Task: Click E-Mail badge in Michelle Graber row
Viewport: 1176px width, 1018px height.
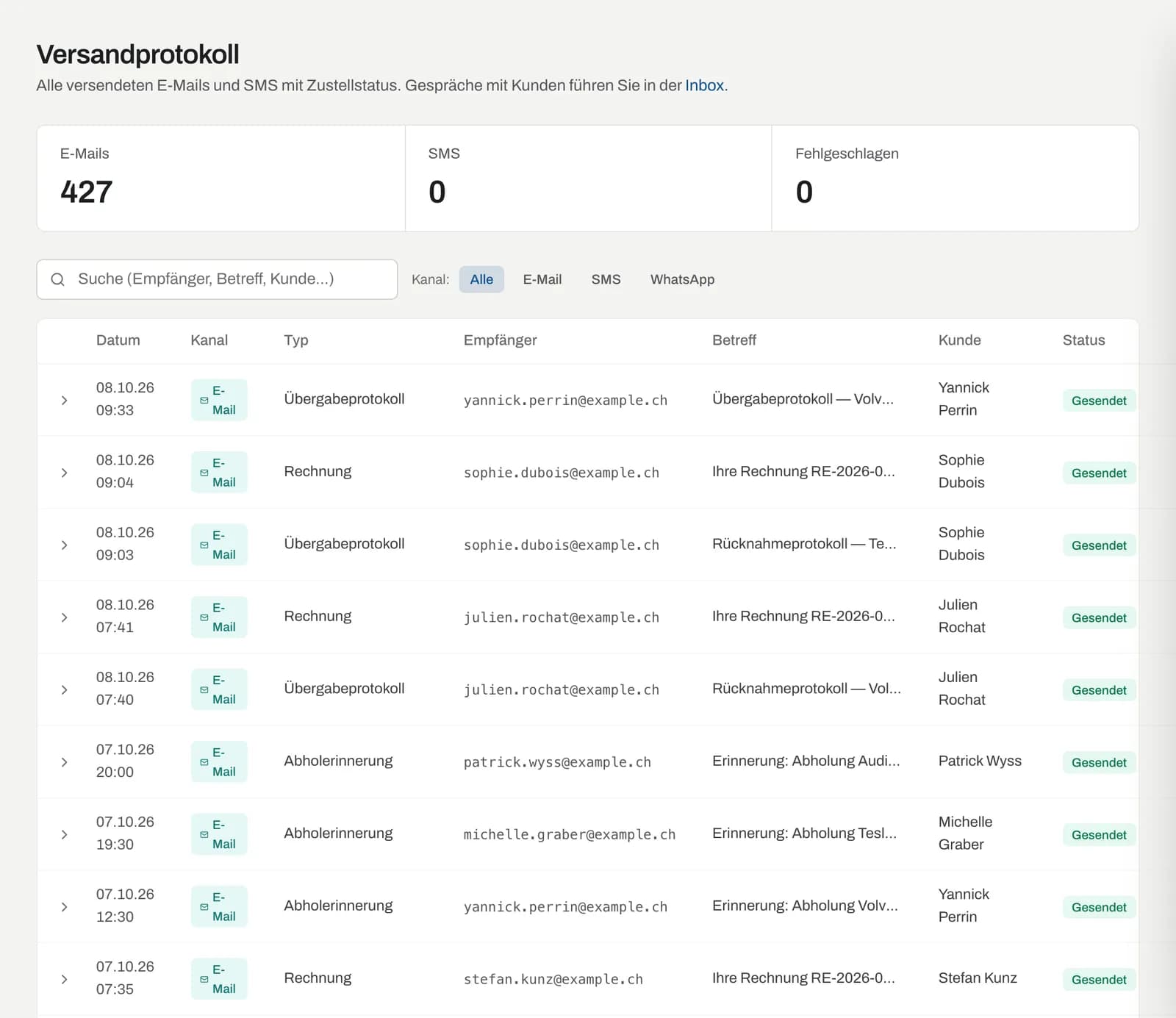Action: coord(219,834)
